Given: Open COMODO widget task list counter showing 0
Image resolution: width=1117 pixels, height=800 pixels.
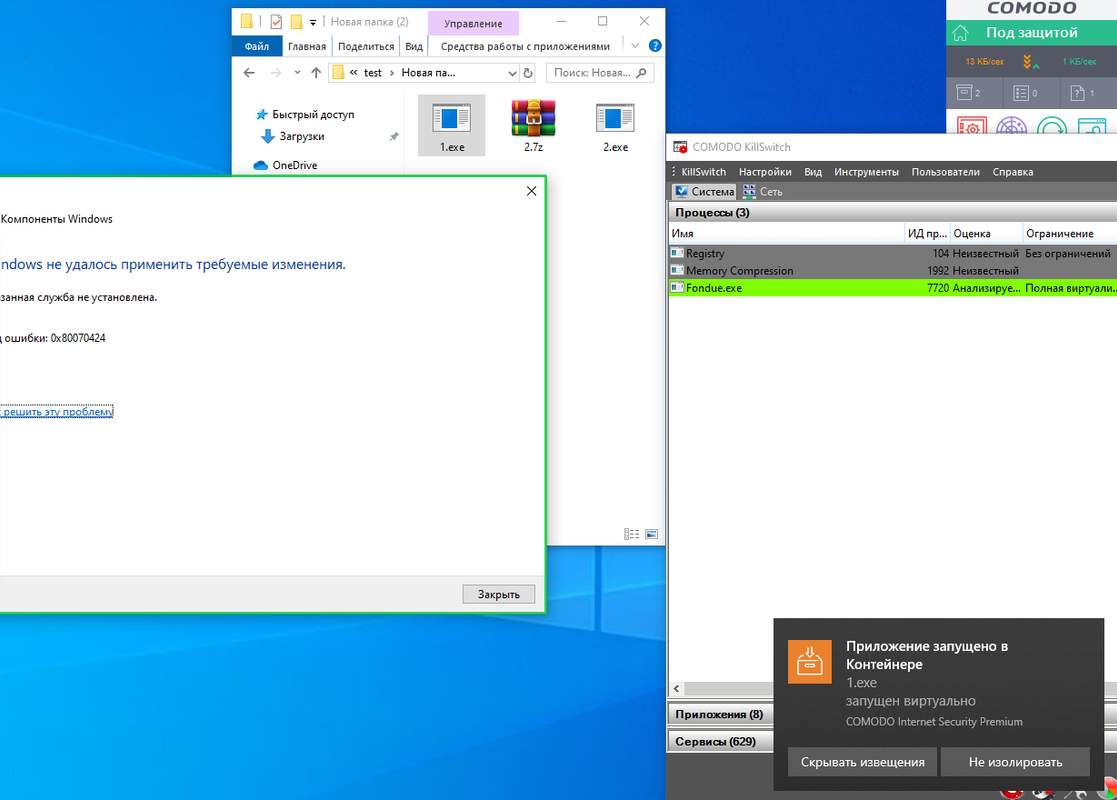Looking at the screenshot, I should tap(1025, 93).
